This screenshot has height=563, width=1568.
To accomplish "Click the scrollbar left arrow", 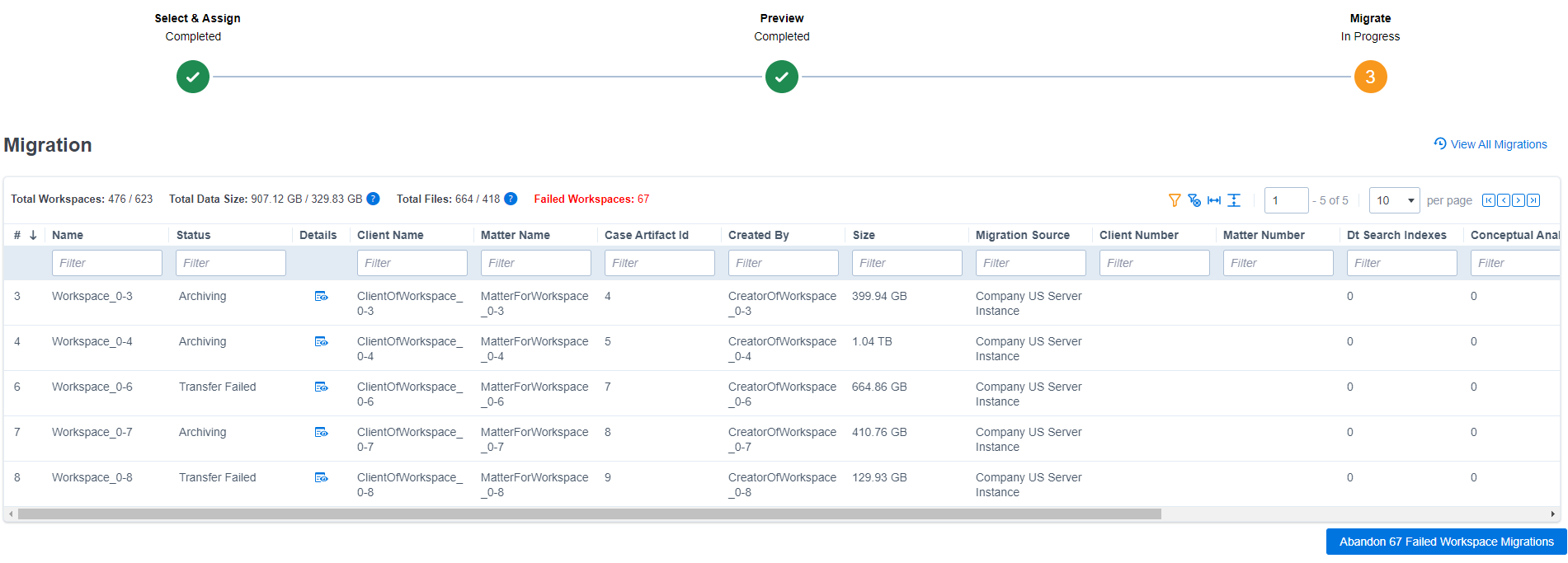I will 10,514.
